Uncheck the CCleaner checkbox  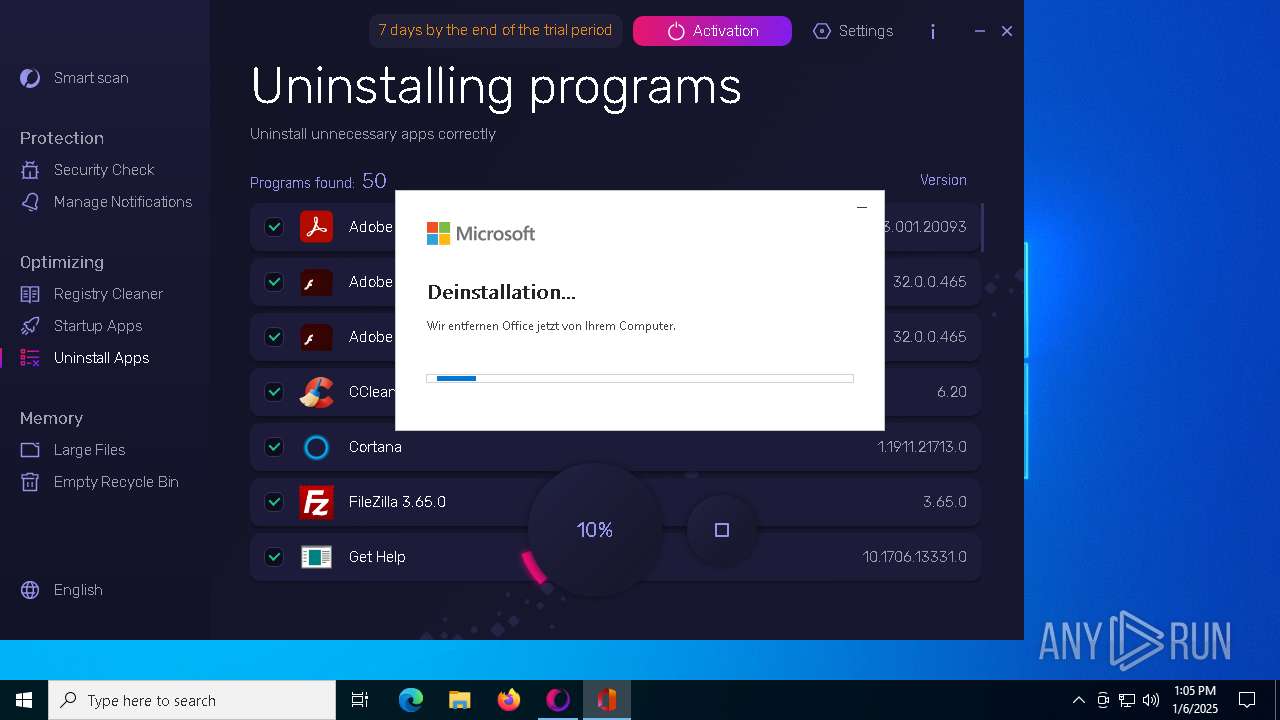pos(274,392)
